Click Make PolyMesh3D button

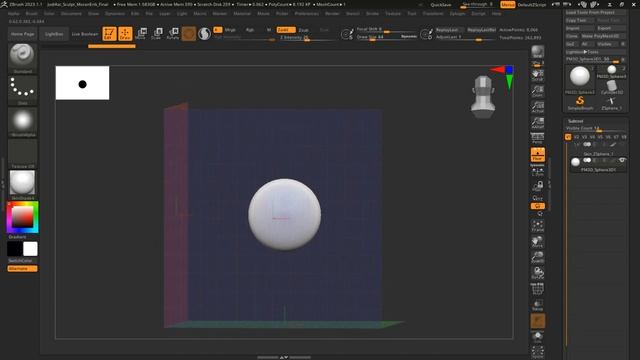[x=603, y=36]
